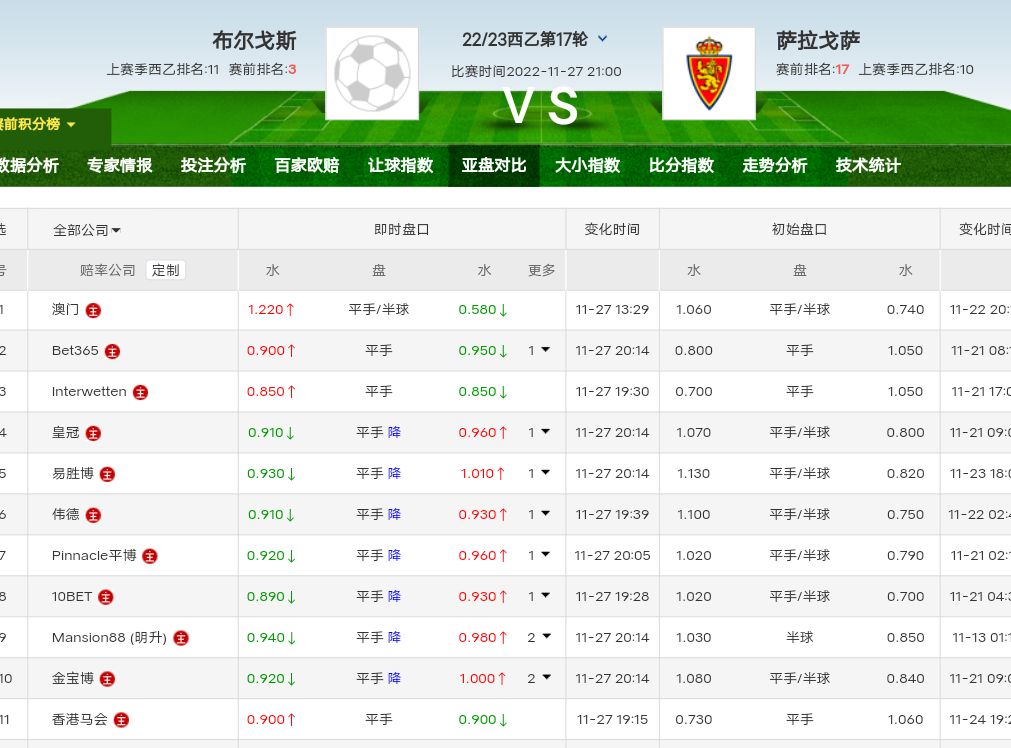Screen dimensions: 1011x748
Task: Click the 主 badge beside Pinnacle平博
Action: (x=150, y=556)
